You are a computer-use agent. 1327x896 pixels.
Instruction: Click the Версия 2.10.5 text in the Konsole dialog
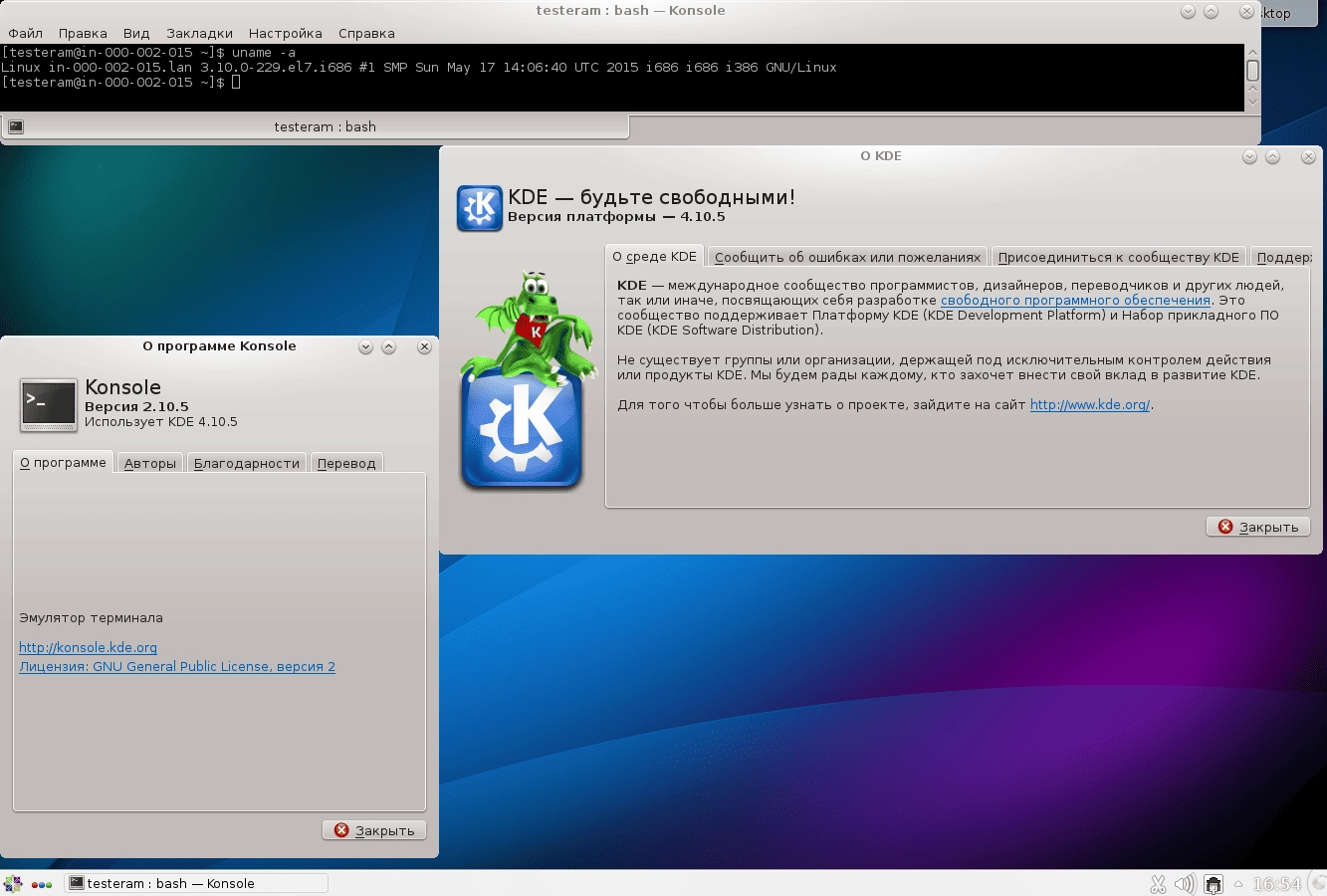click(136, 406)
